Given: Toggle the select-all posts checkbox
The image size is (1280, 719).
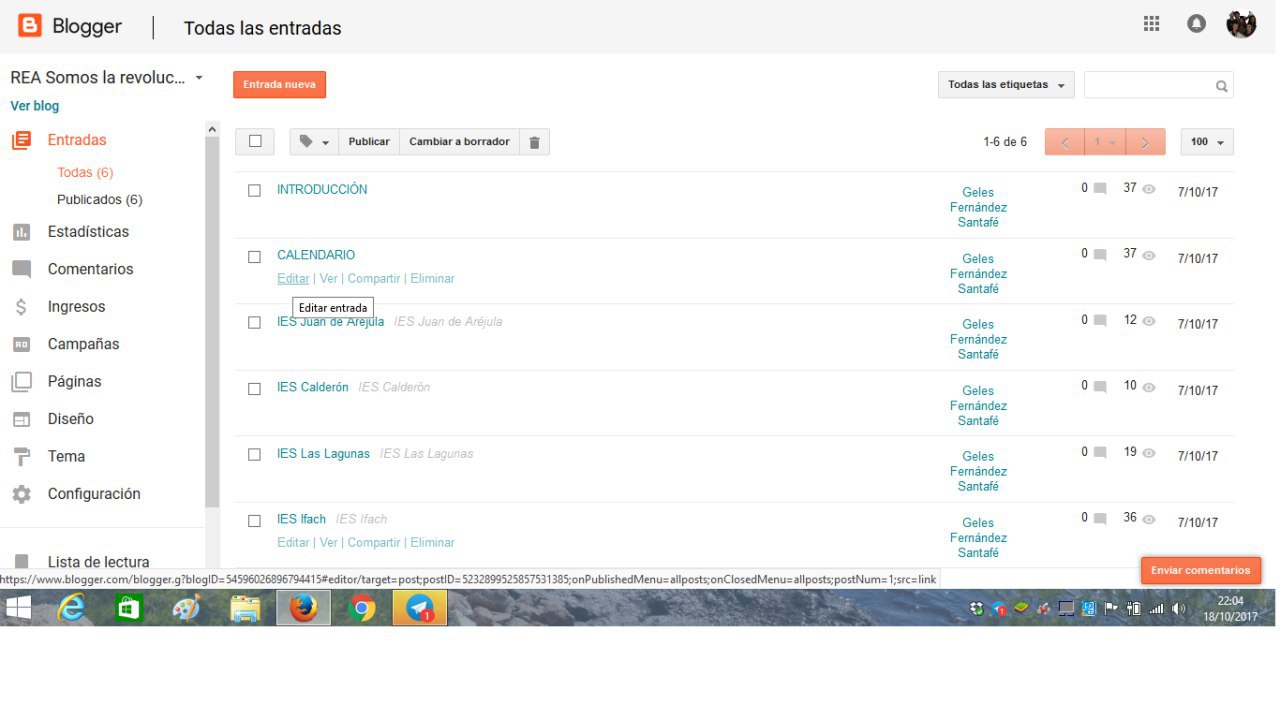Looking at the screenshot, I should click(x=255, y=142).
